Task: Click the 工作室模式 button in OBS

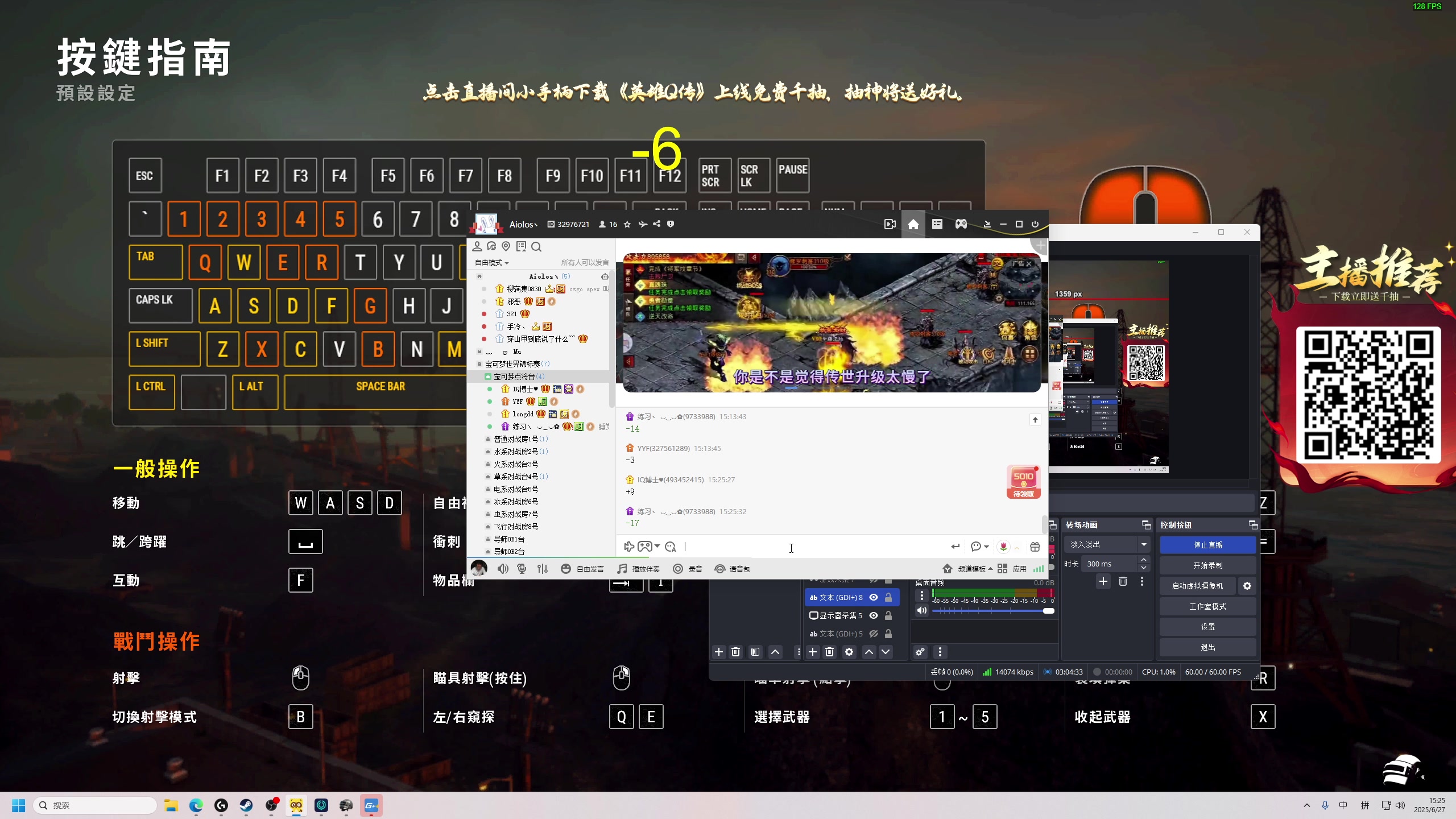Action: pyautogui.click(x=1207, y=606)
